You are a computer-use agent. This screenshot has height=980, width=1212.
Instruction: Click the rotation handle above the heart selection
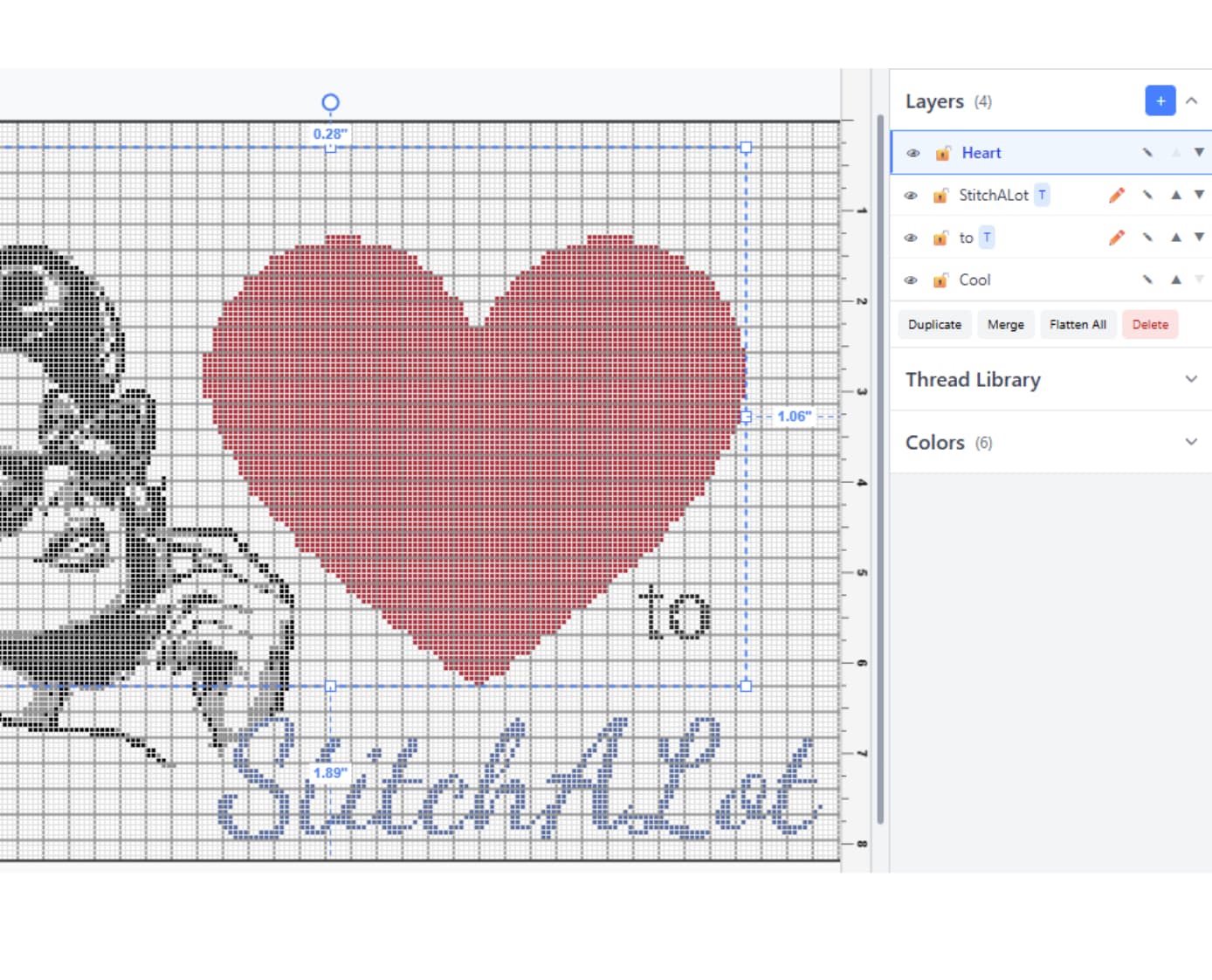(330, 103)
